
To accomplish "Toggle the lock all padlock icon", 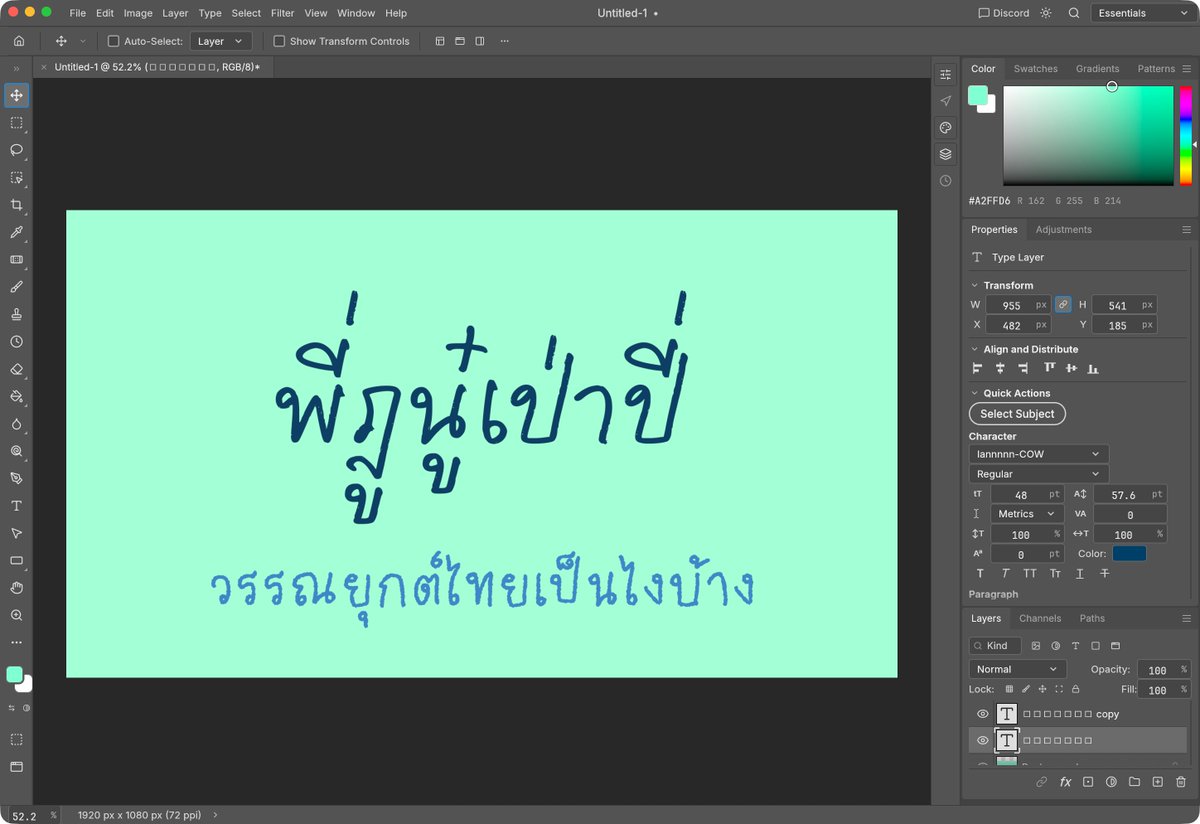I will [1076, 689].
